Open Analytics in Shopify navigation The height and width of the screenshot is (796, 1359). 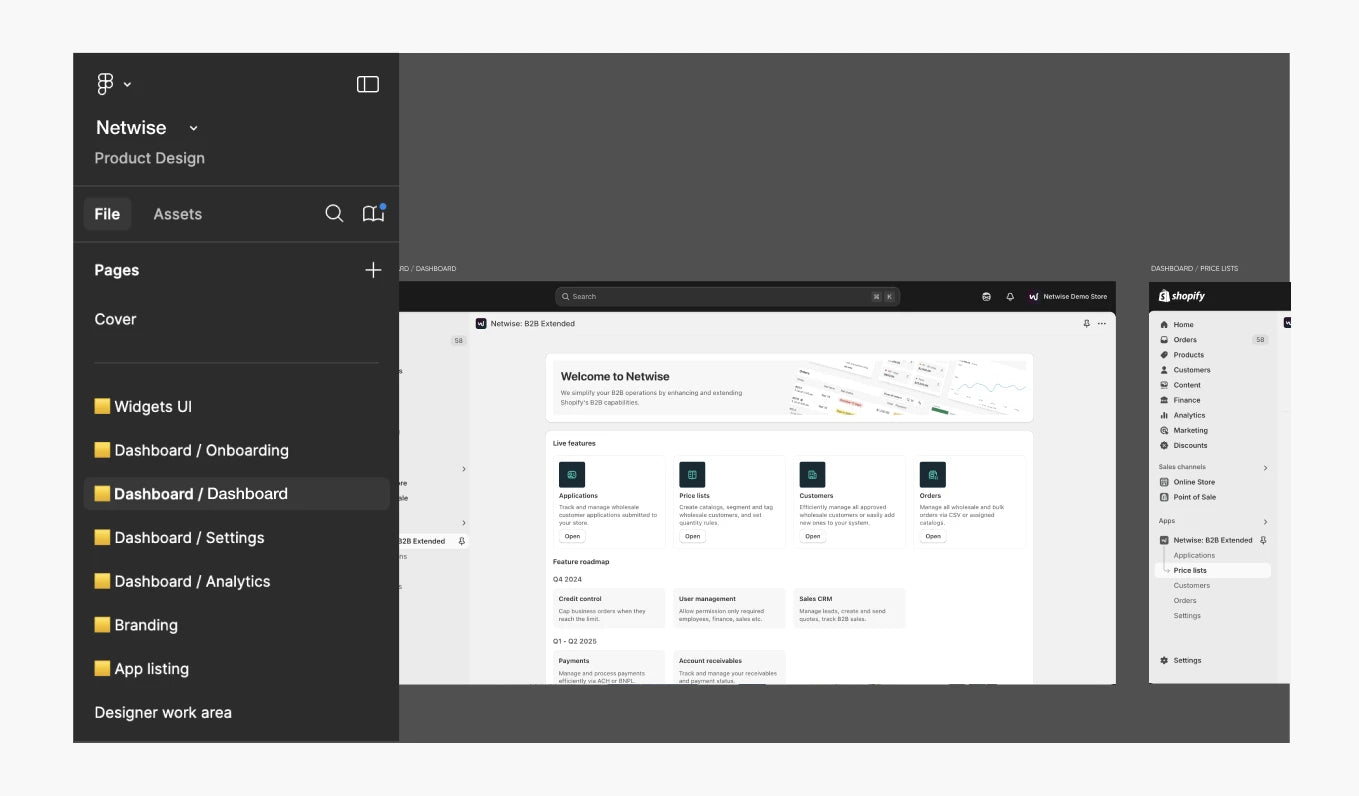[x=1189, y=415]
